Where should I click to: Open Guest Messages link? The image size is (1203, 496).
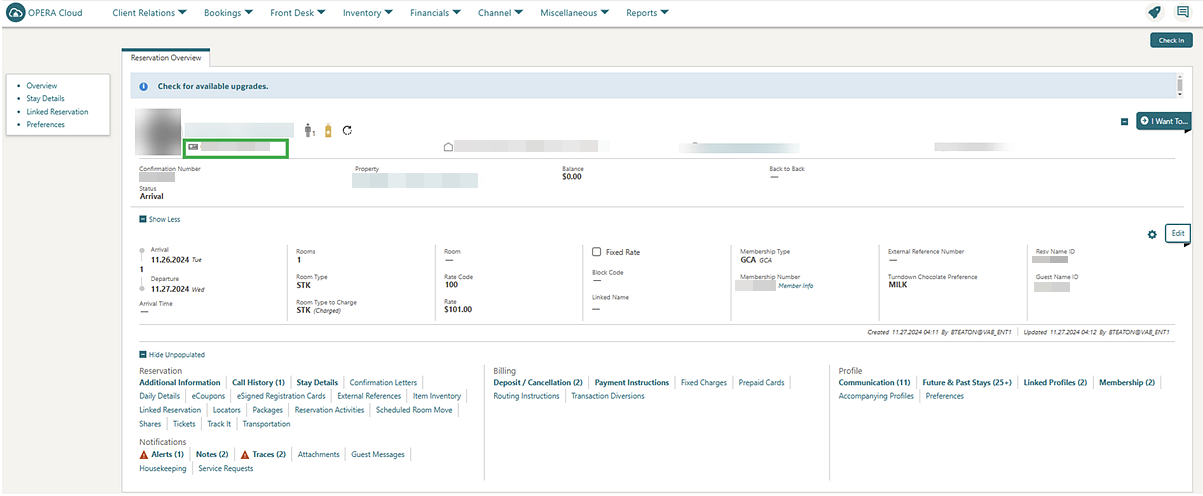pos(378,455)
